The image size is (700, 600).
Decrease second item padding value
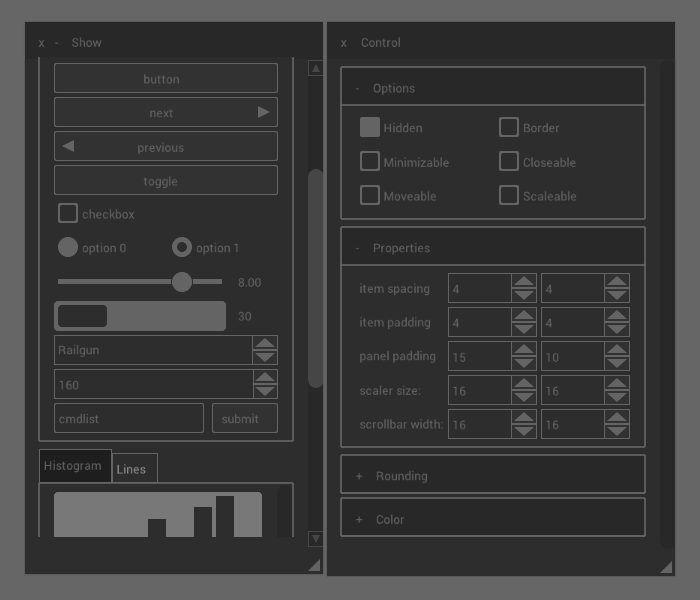[x=617, y=329]
